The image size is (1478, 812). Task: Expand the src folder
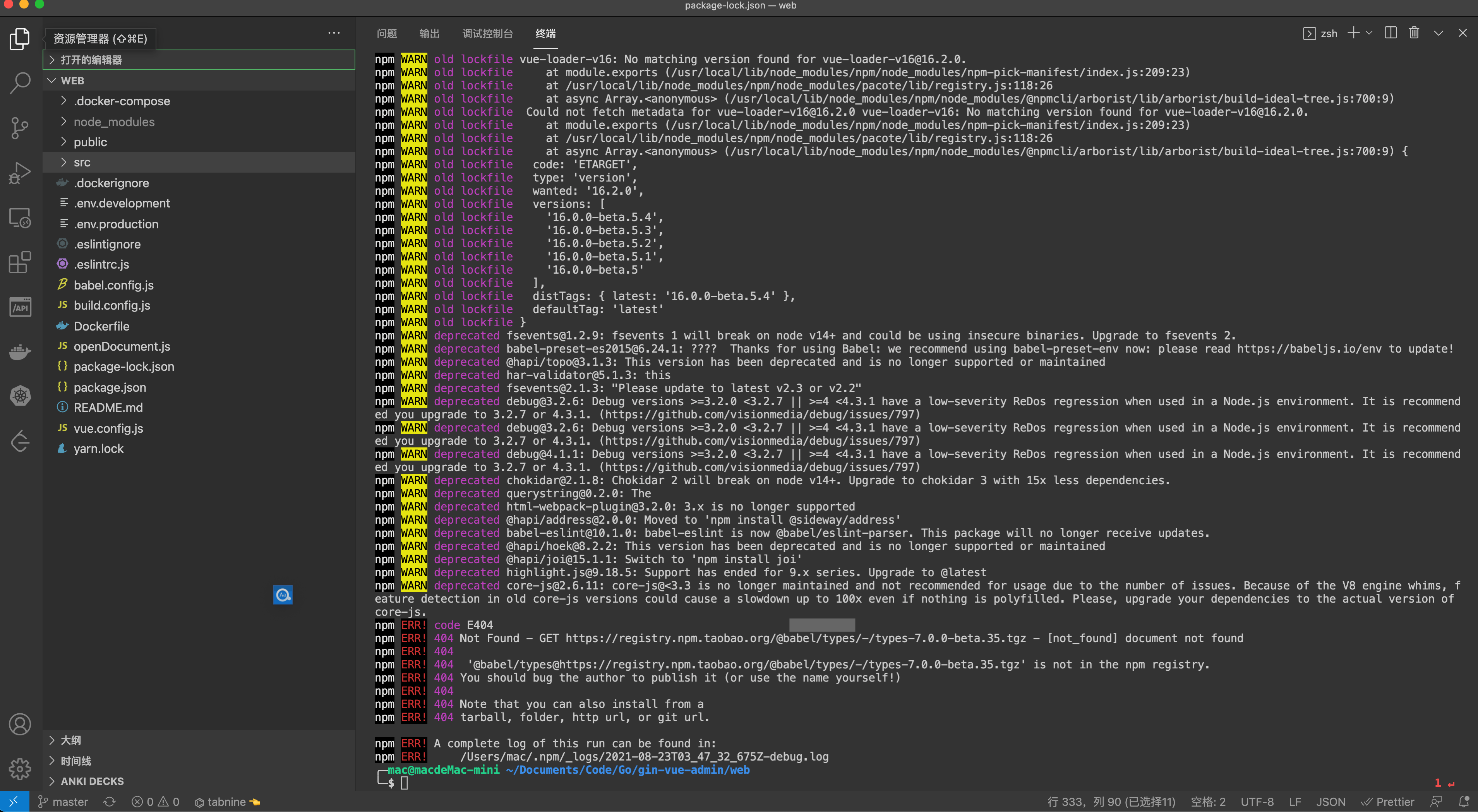click(82, 162)
